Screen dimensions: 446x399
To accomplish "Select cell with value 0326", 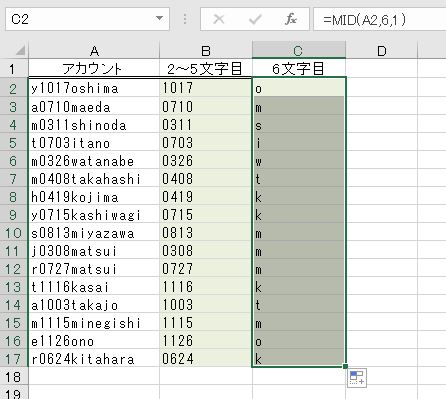I will pyautogui.click(x=206, y=161).
